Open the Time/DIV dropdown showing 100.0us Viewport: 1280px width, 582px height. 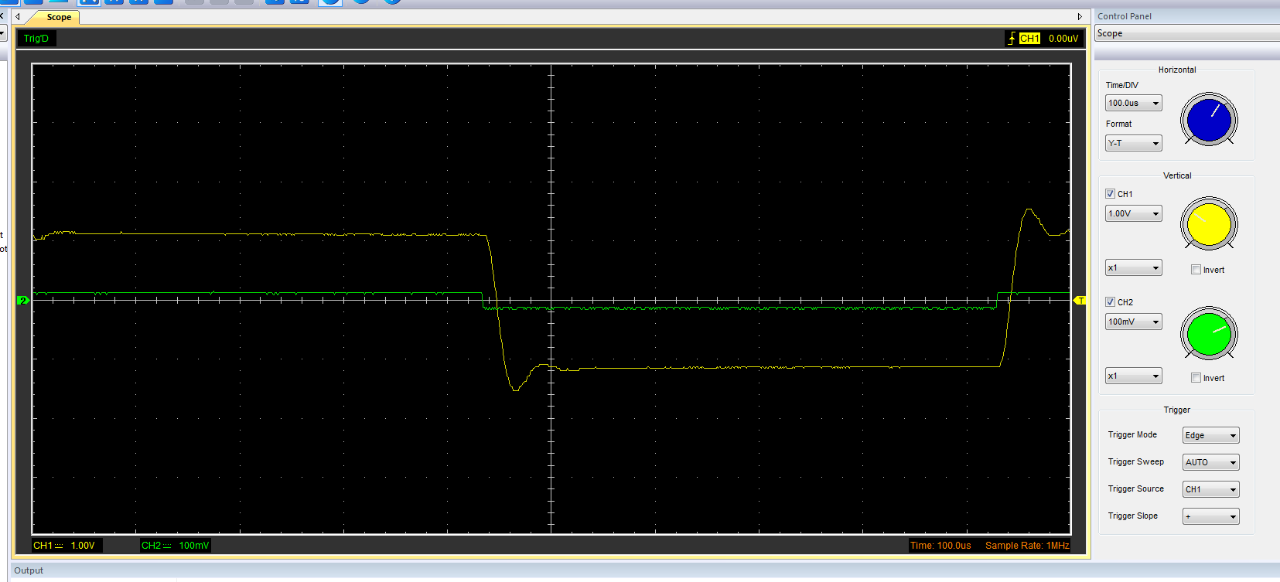(1133, 103)
